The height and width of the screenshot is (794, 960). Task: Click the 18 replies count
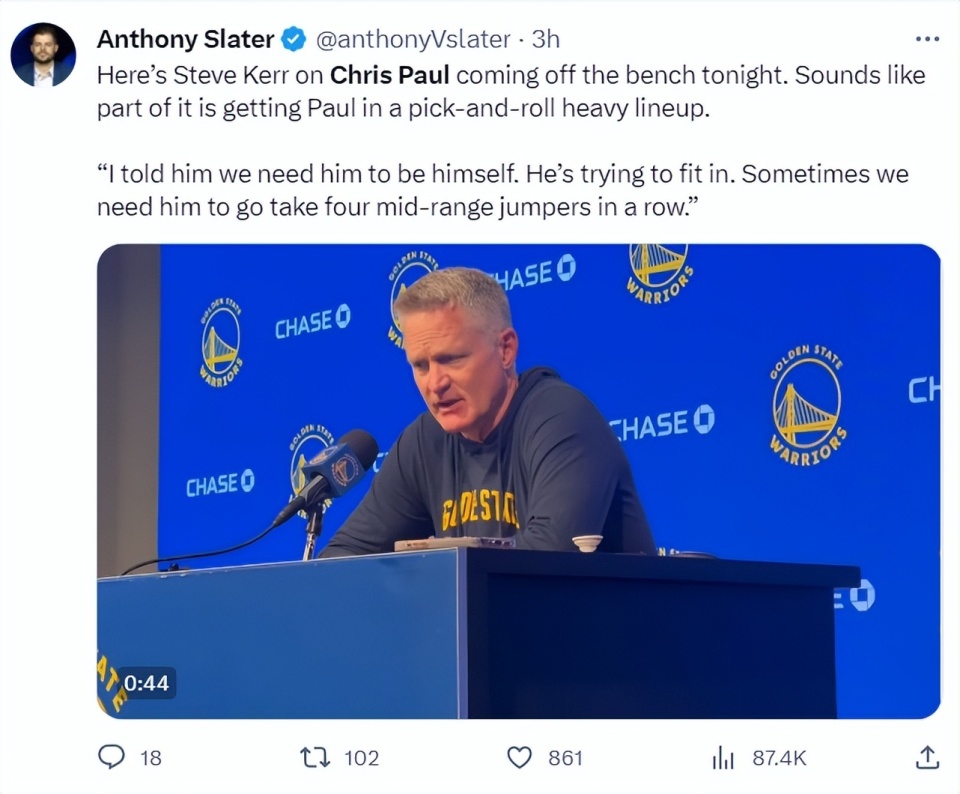pos(150,758)
